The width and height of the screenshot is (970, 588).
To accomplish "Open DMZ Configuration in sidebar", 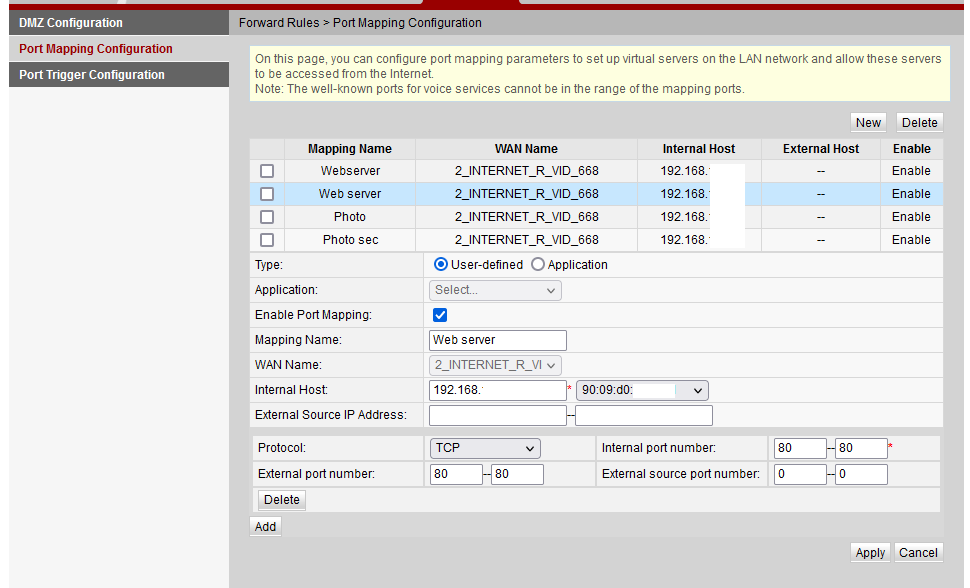I will tap(71, 22).
